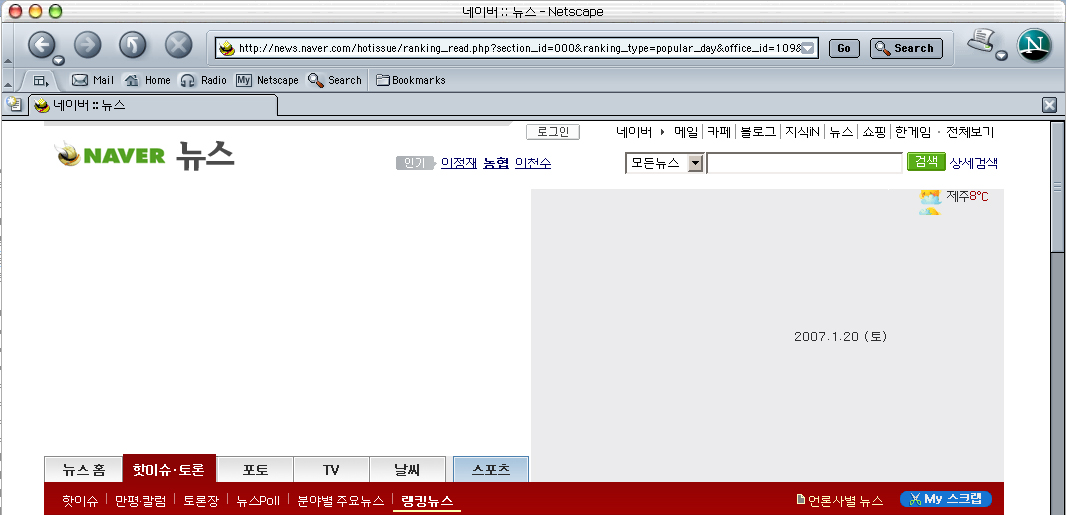Select the 스포츠 tab
The image size is (1066, 515).
(490, 469)
